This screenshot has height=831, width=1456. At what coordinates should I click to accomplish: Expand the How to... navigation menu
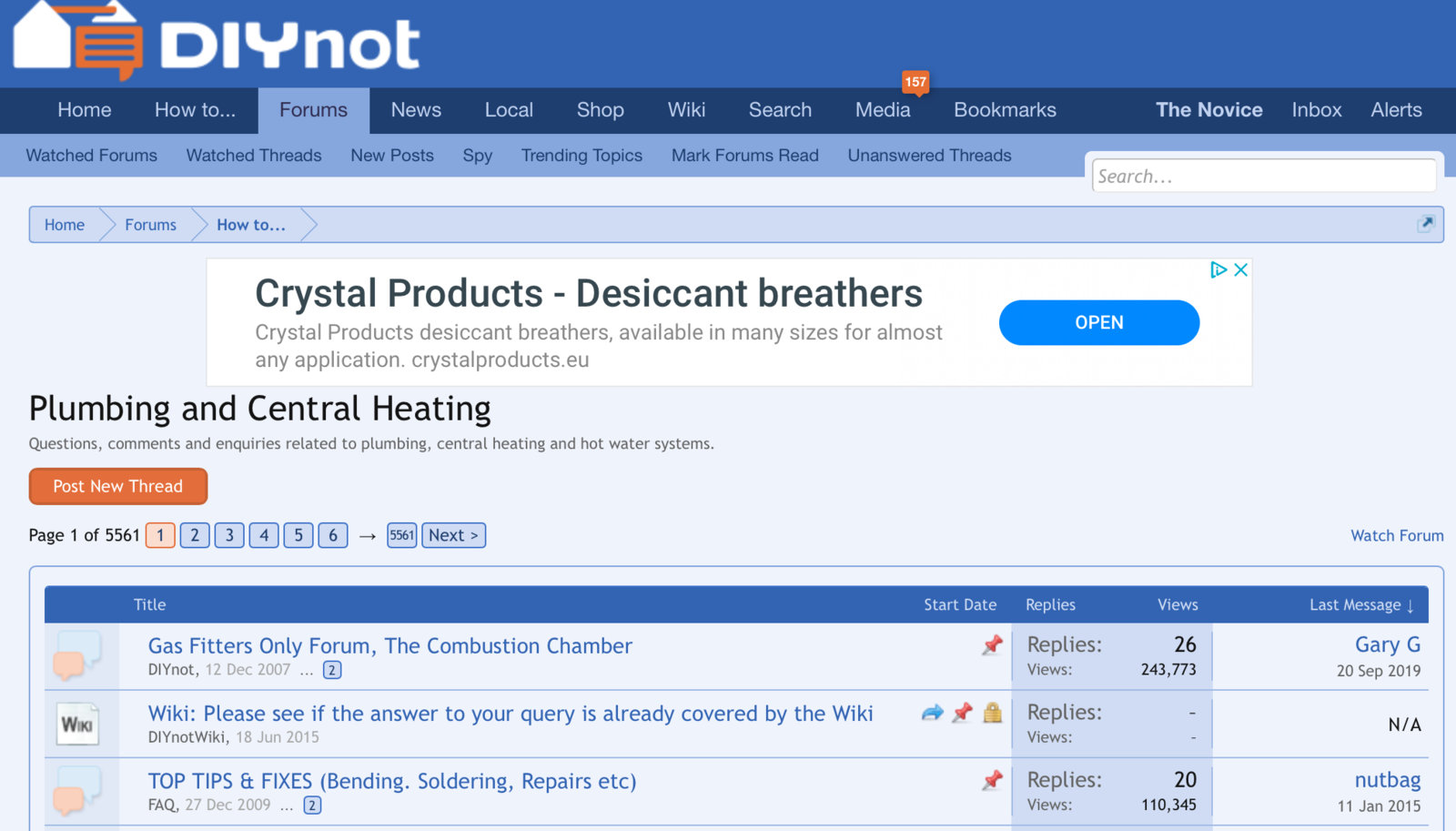coord(195,110)
